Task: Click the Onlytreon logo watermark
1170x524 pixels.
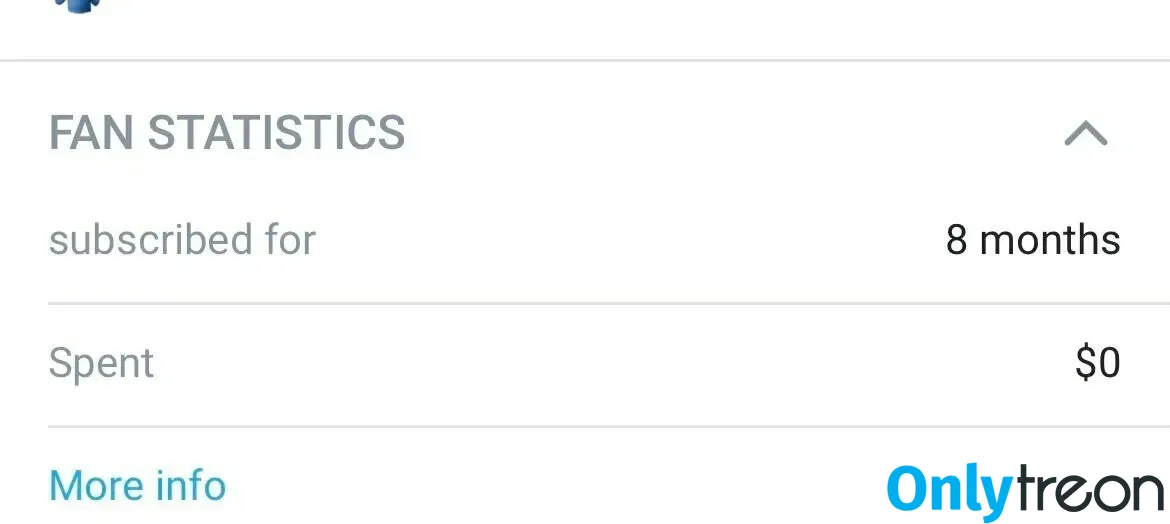Action: point(1025,491)
